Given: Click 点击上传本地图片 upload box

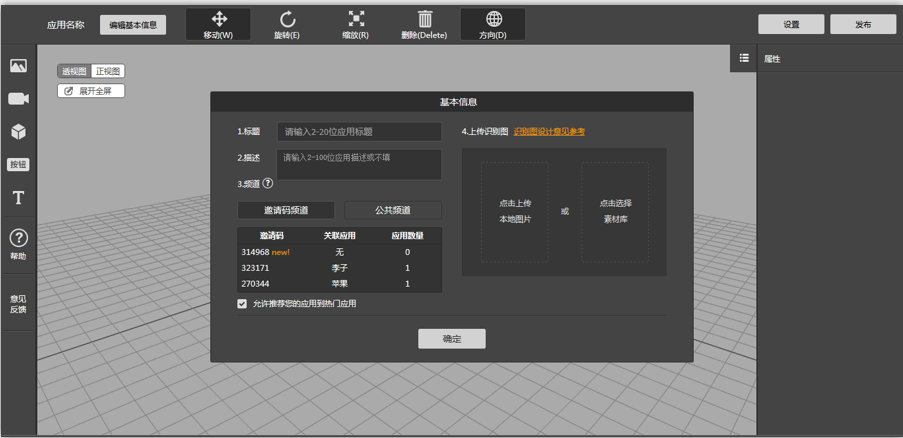Looking at the screenshot, I should [x=515, y=212].
